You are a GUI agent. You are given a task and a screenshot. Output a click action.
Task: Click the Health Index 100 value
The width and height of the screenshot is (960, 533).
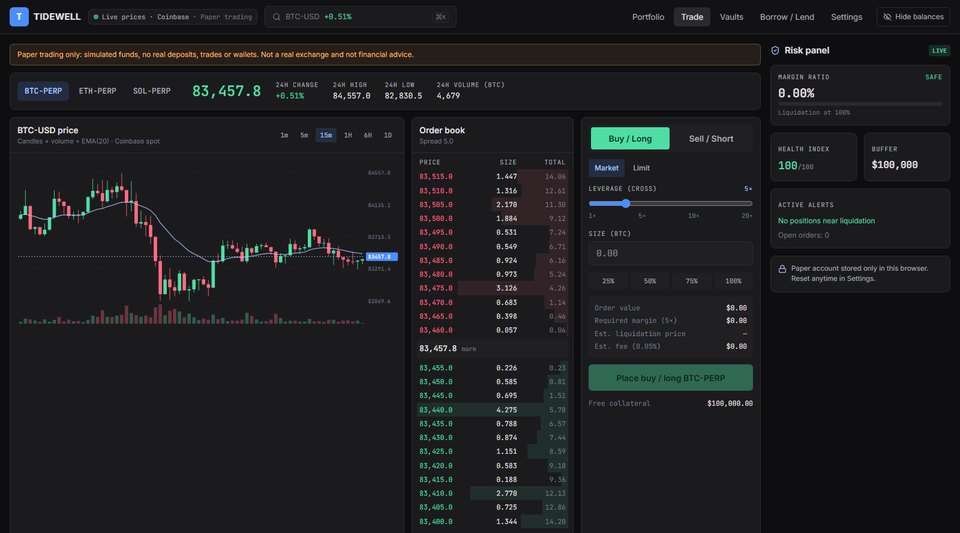(x=787, y=166)
